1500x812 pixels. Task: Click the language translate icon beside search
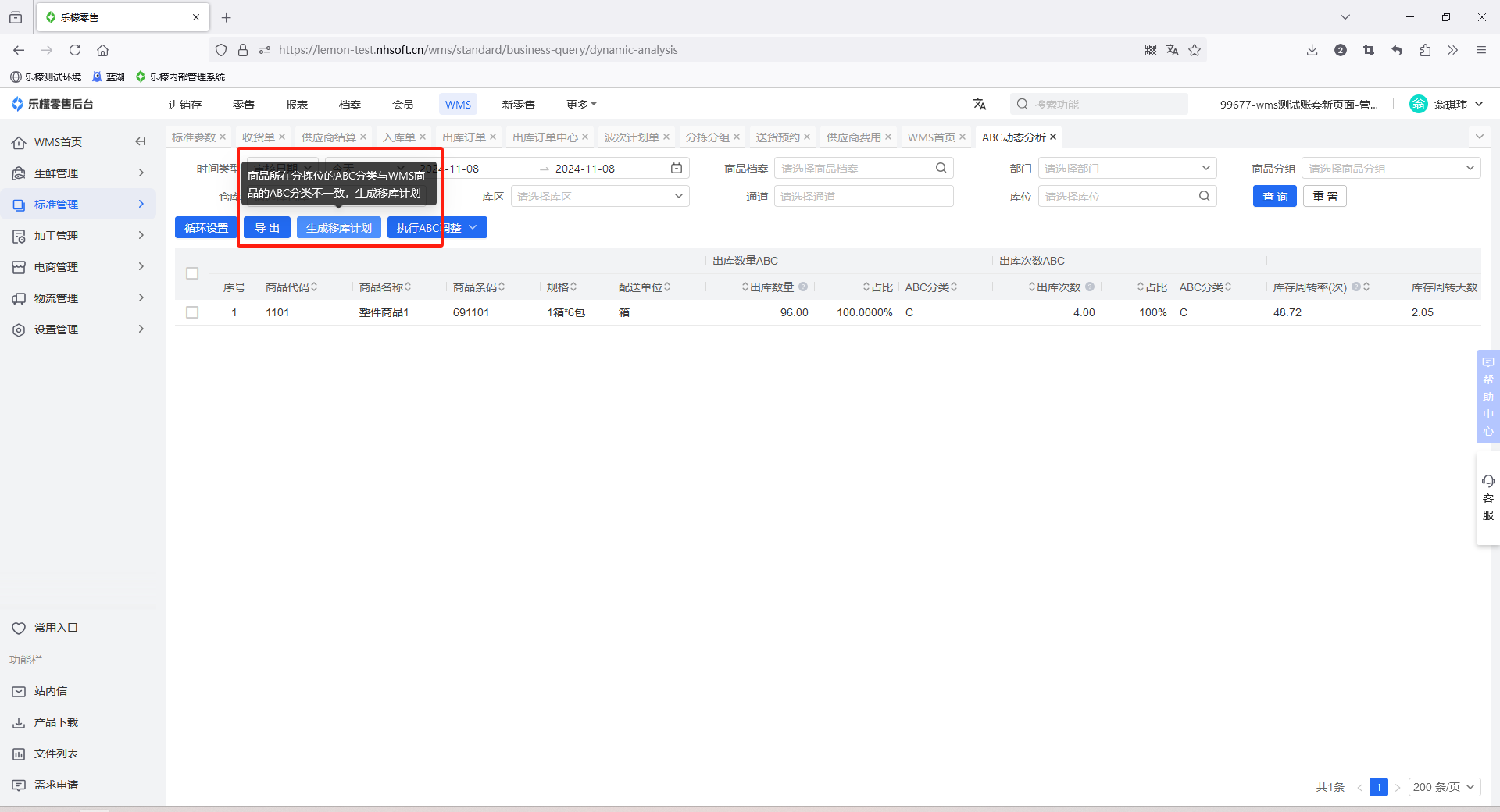[x=980, y=104]
